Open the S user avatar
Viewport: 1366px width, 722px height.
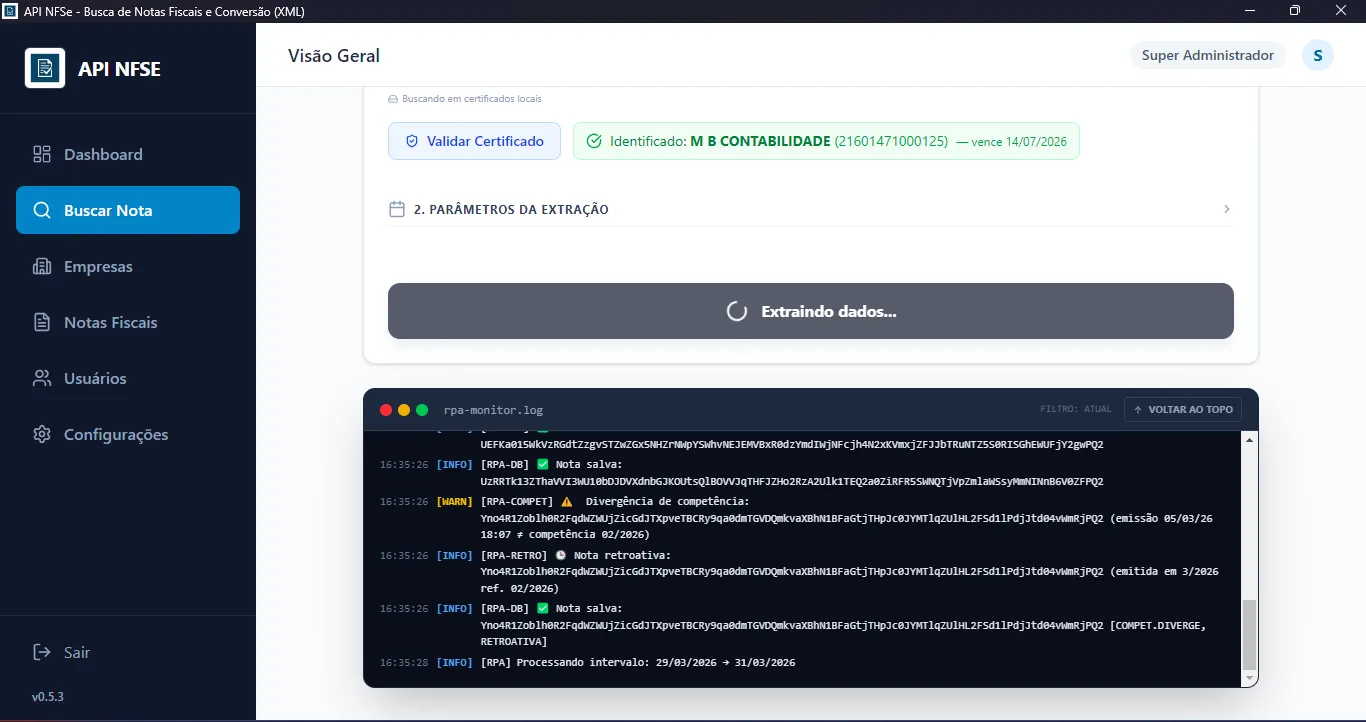tap(1318, 55)
